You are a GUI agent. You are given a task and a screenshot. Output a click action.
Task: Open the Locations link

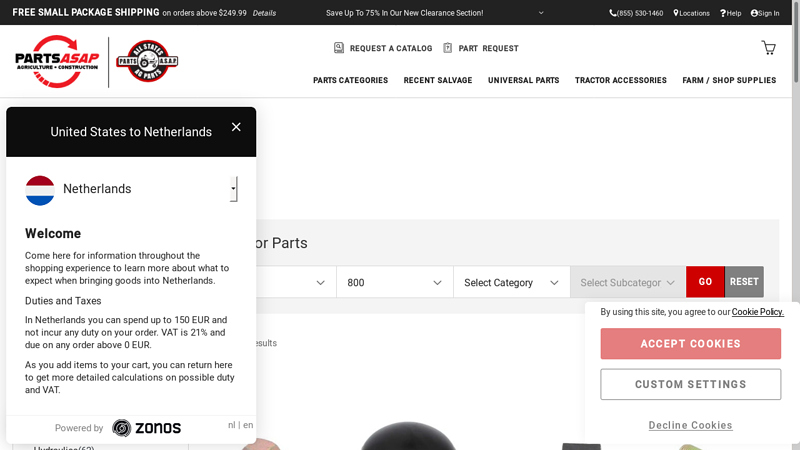[692, 13]
